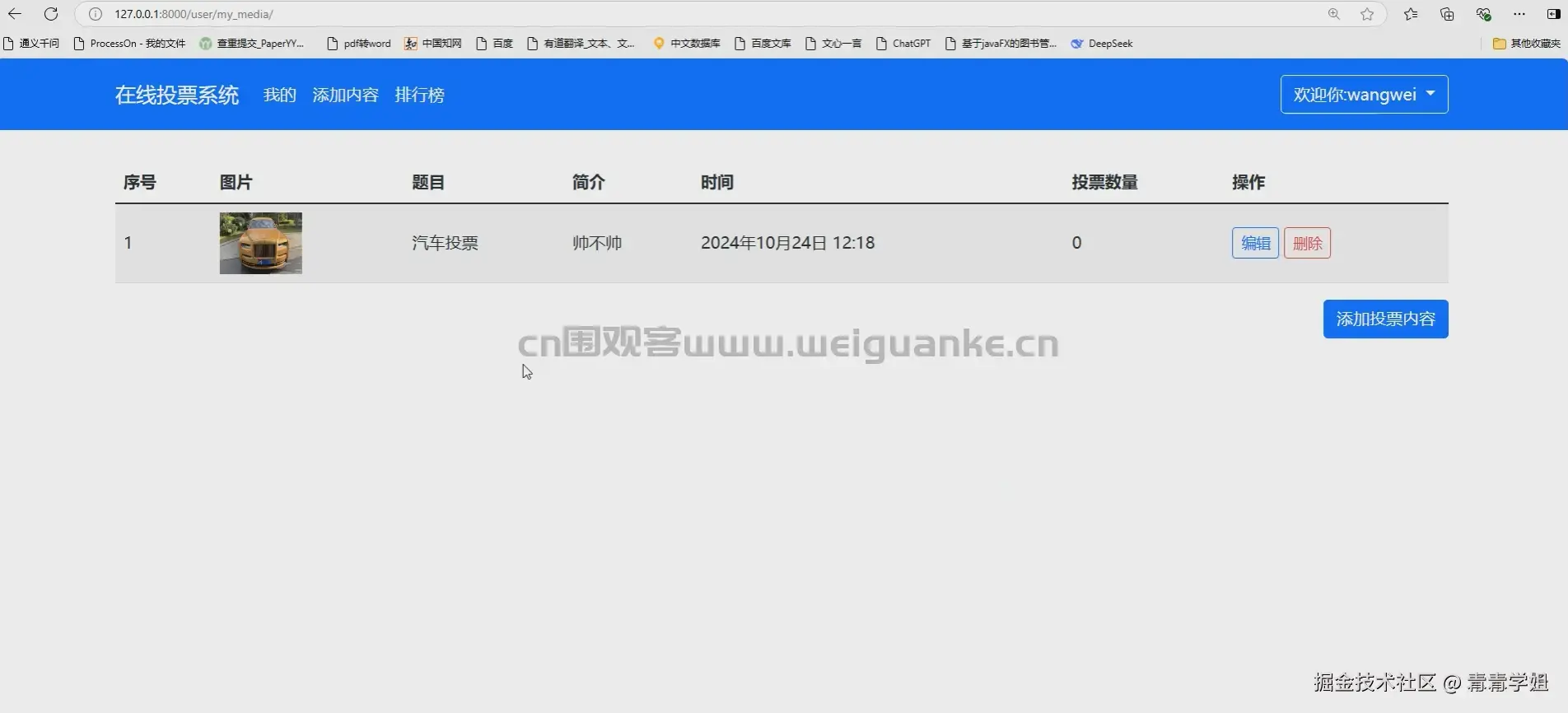Click the 操作 column header
Image resolution: width=1568 pixels, height=713 pixels.
[x=1248, y=182]
